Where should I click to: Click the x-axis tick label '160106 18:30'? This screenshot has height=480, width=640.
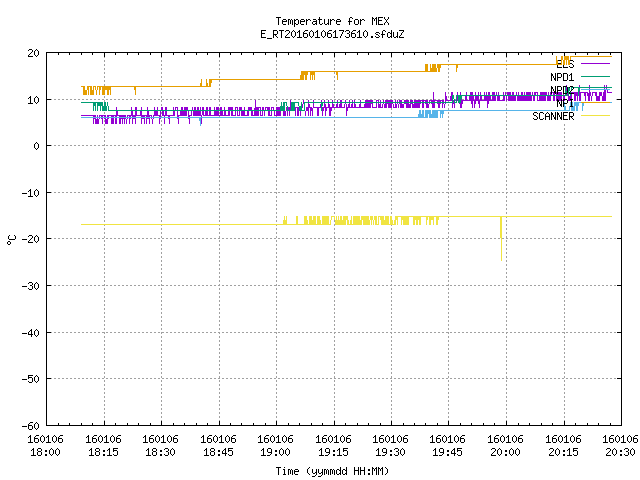pos(160,445)
